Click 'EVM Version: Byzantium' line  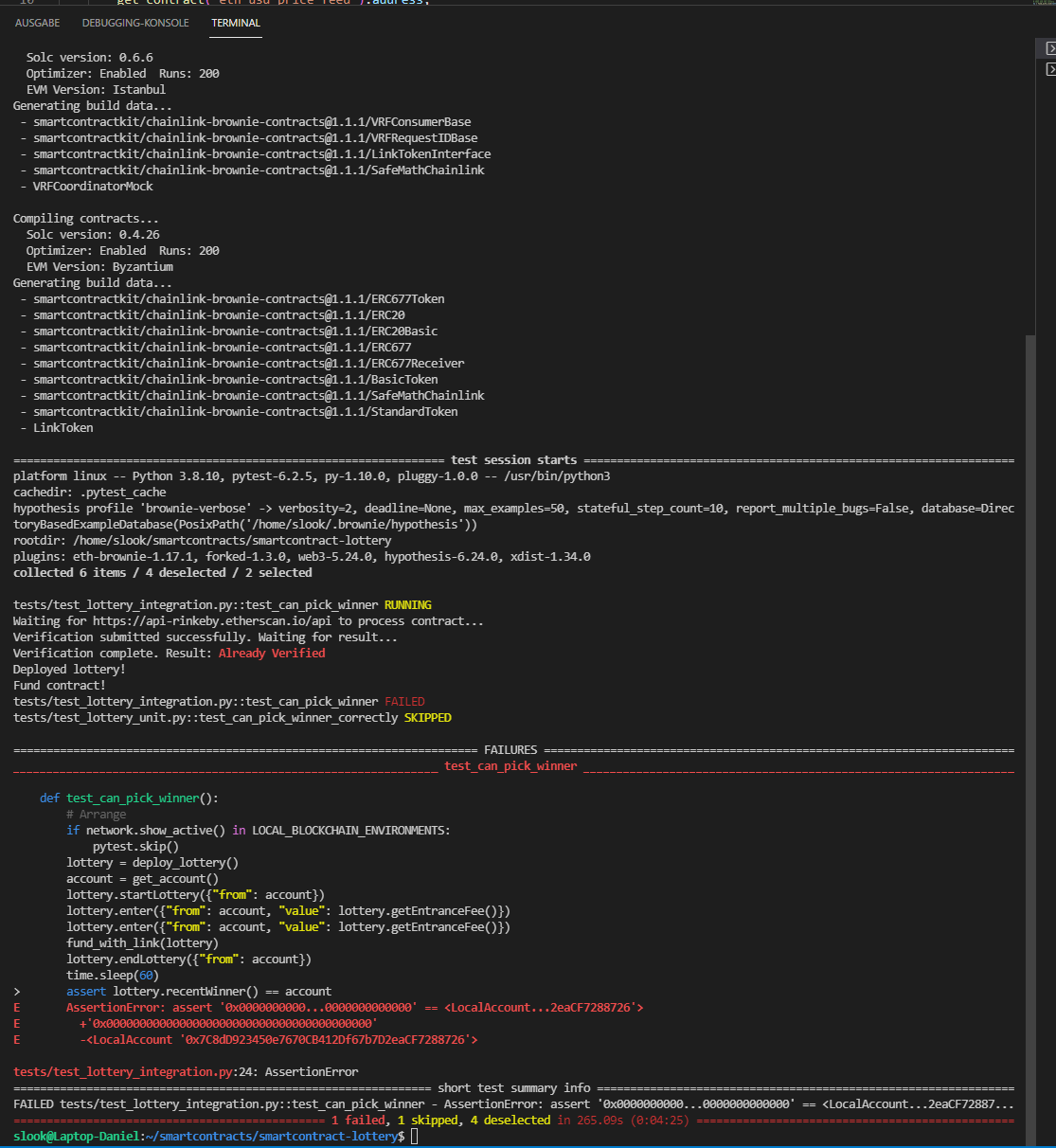pos(99,267)
